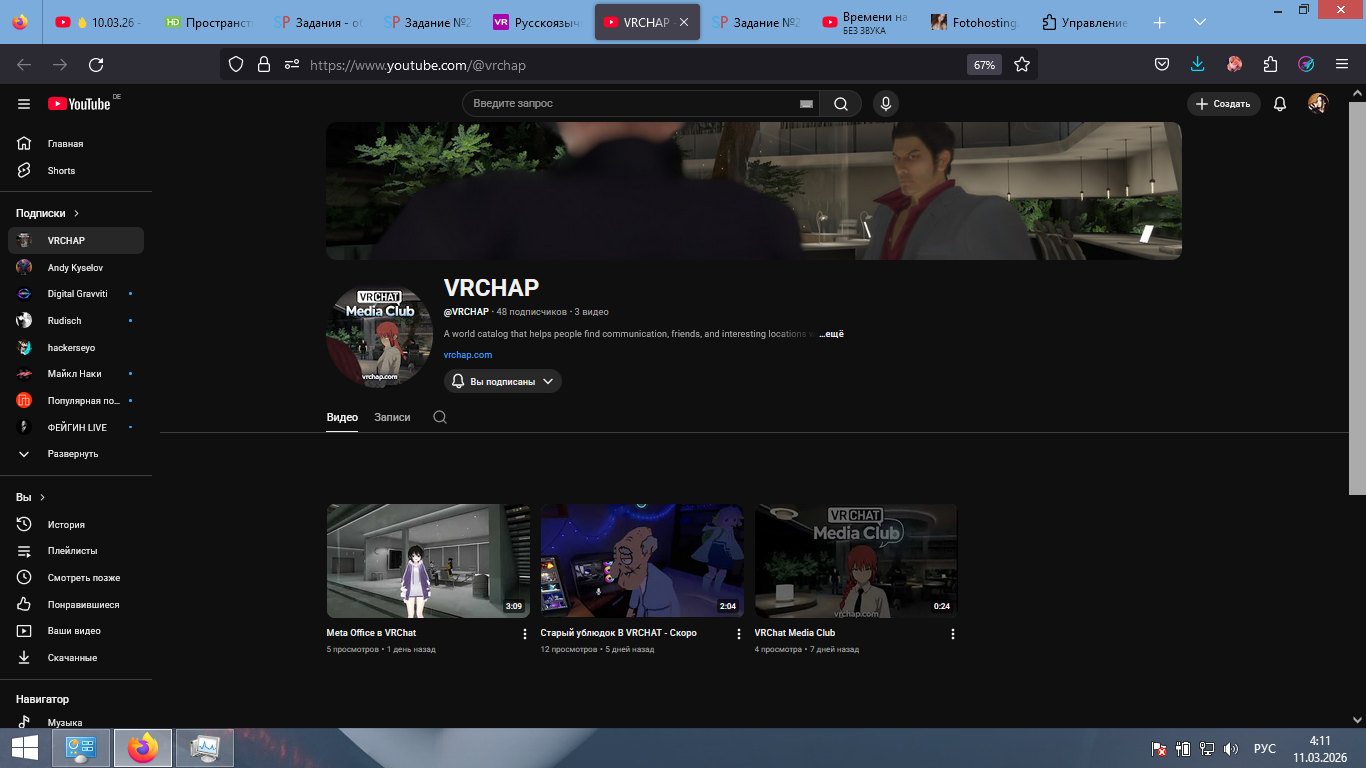The image size is (1366, 768).
Task: Open Firefox application menu
Action: pyautogui.click(x=1342, y=65)
